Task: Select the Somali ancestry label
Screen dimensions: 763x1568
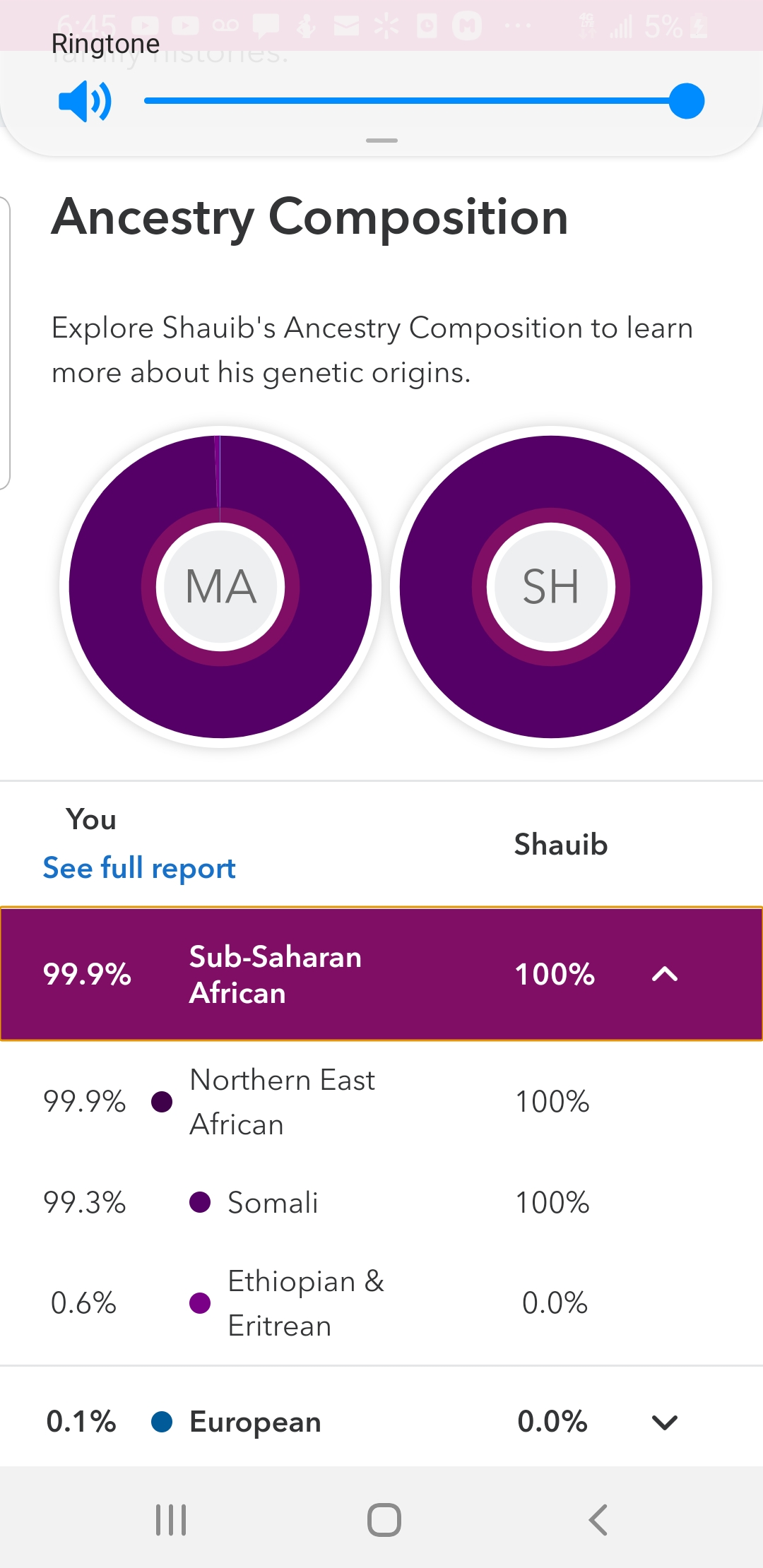Action: (273, 1202)
